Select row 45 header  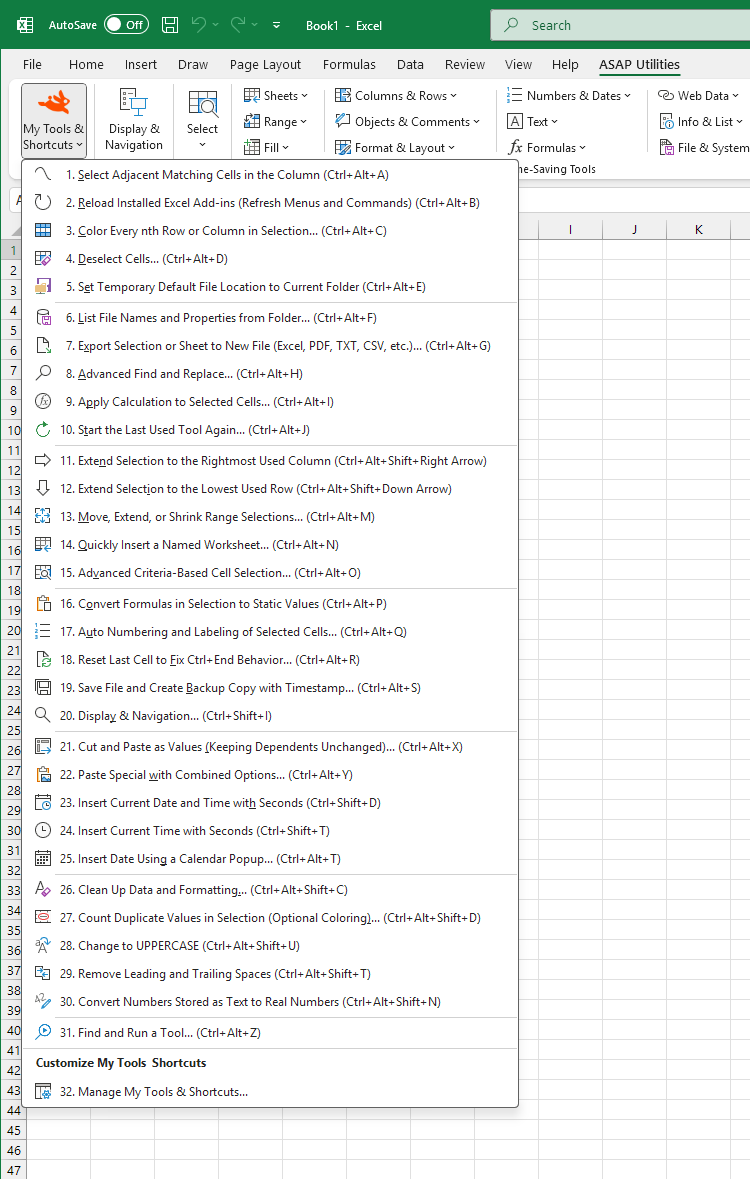tap(14, 1130)
